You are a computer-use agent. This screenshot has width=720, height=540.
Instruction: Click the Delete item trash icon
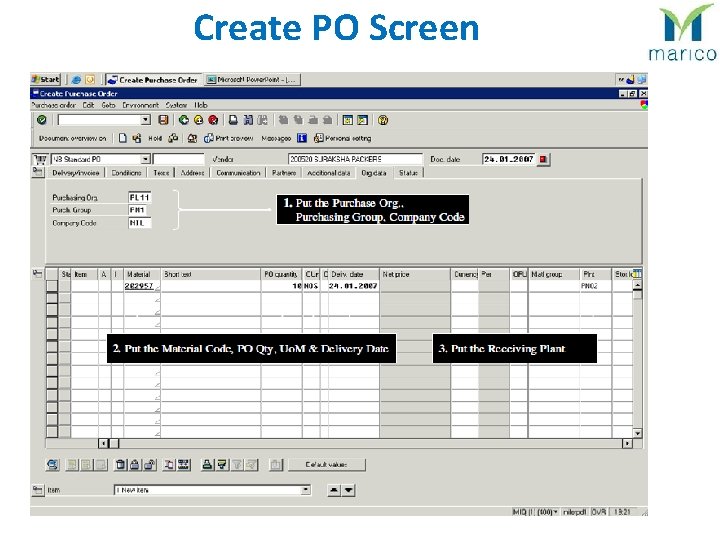click(120, 465)
